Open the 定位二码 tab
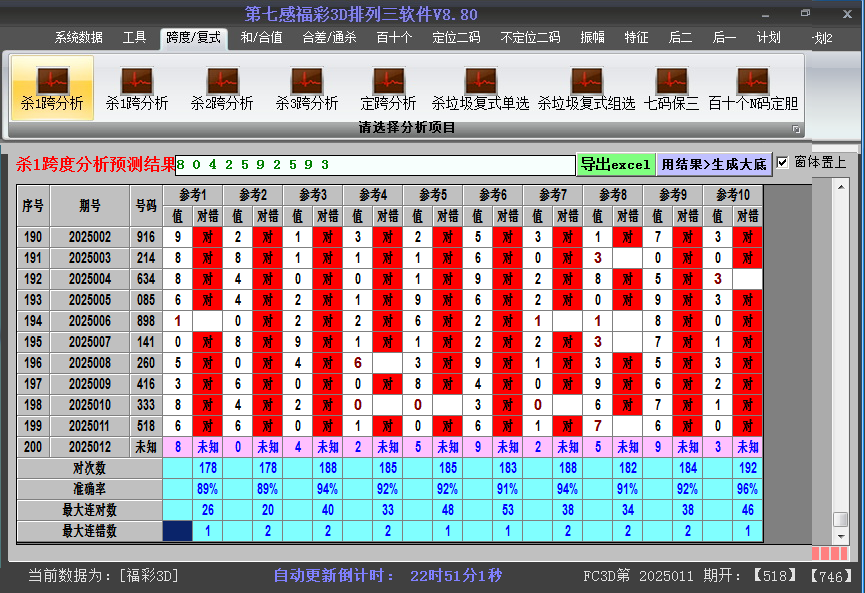 [456, 38]
